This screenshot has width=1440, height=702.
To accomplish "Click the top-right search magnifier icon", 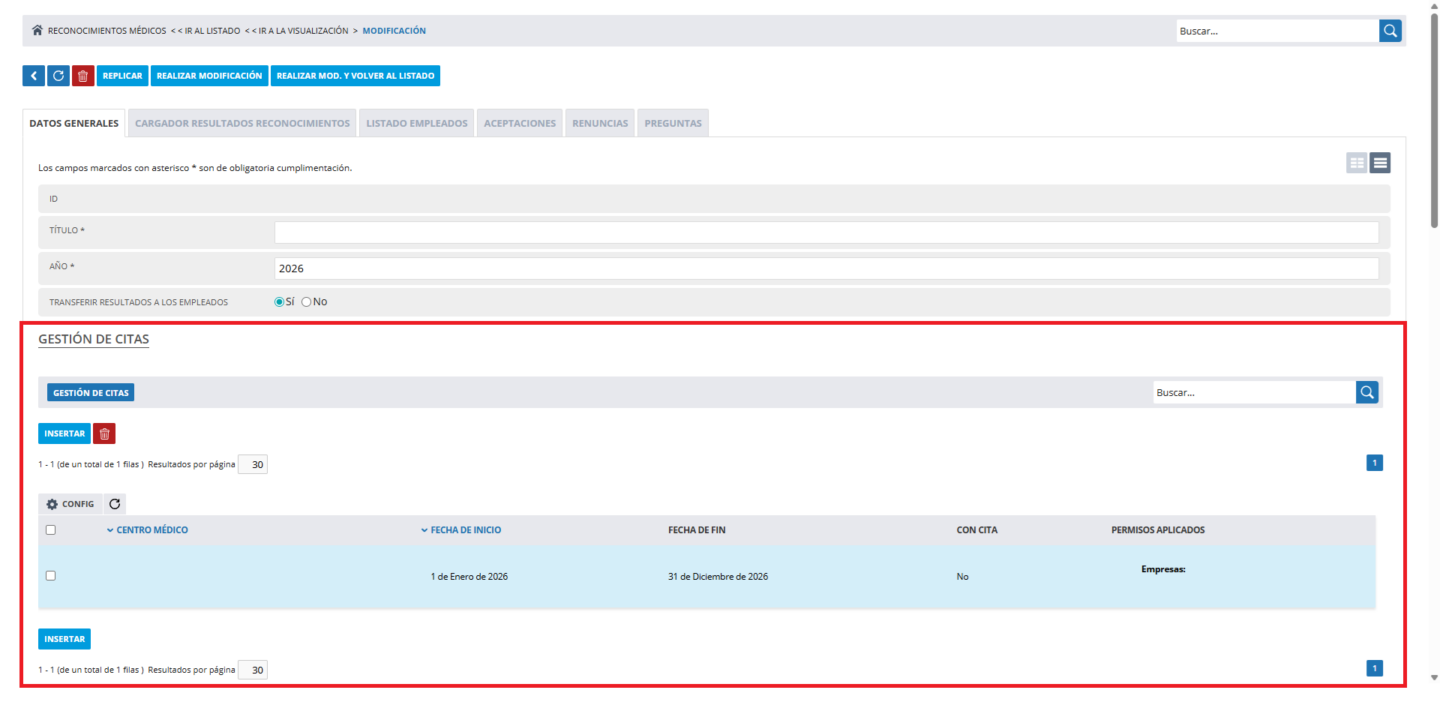I will 1390,31.
